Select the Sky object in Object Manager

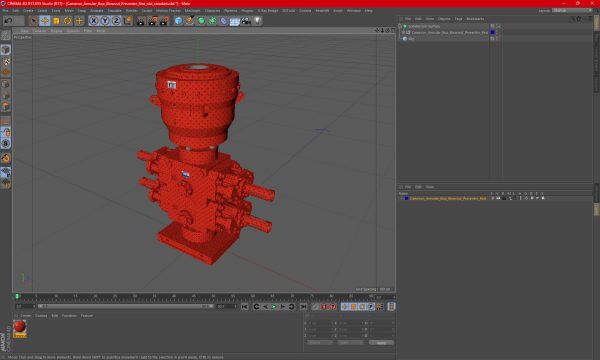pos(411,39)
